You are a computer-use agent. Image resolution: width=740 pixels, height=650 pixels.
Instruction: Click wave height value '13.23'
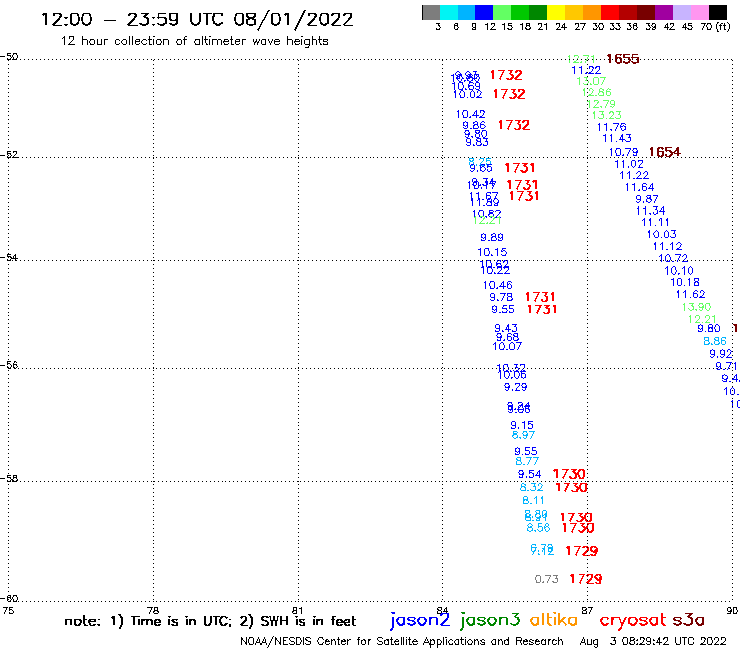click(x=606, y=115)
